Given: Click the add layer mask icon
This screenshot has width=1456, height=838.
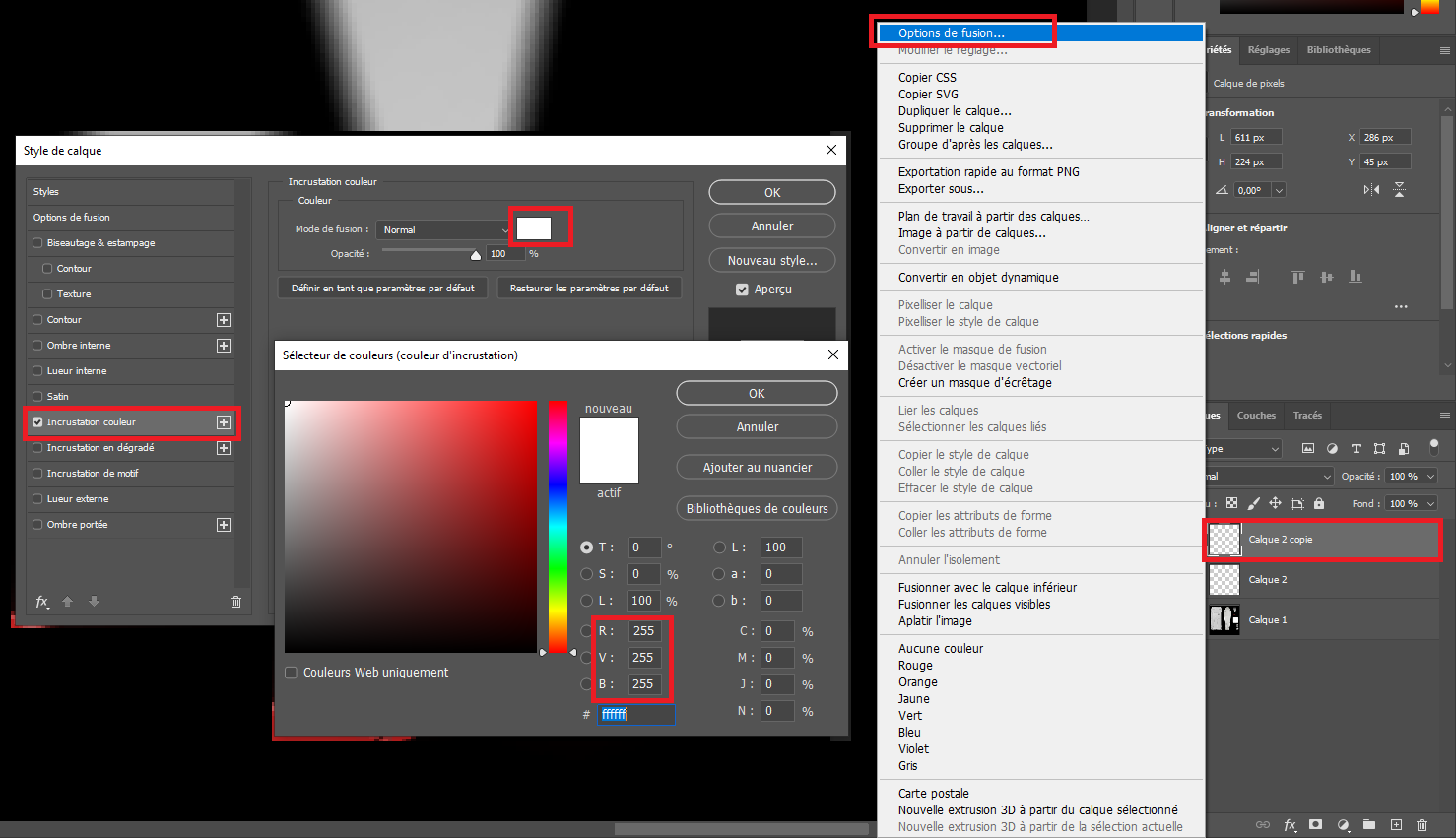Looking at the screenshot, I should coord(1315,825).
